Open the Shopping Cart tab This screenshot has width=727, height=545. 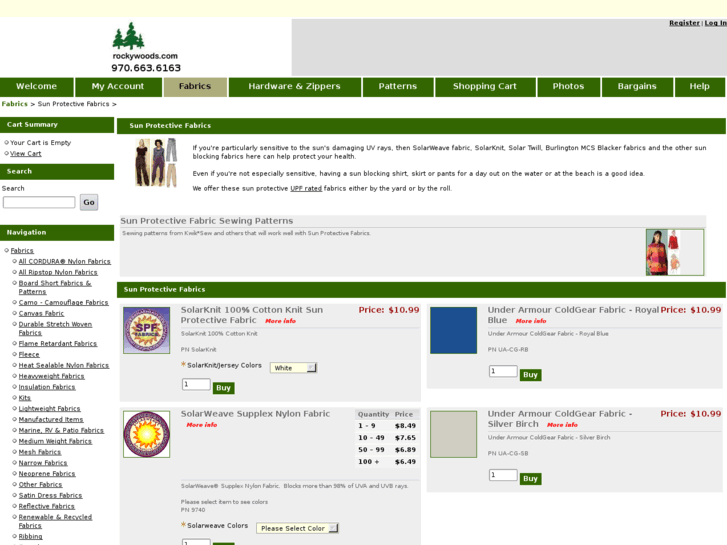pyautogui.click(x=485, y=87)
